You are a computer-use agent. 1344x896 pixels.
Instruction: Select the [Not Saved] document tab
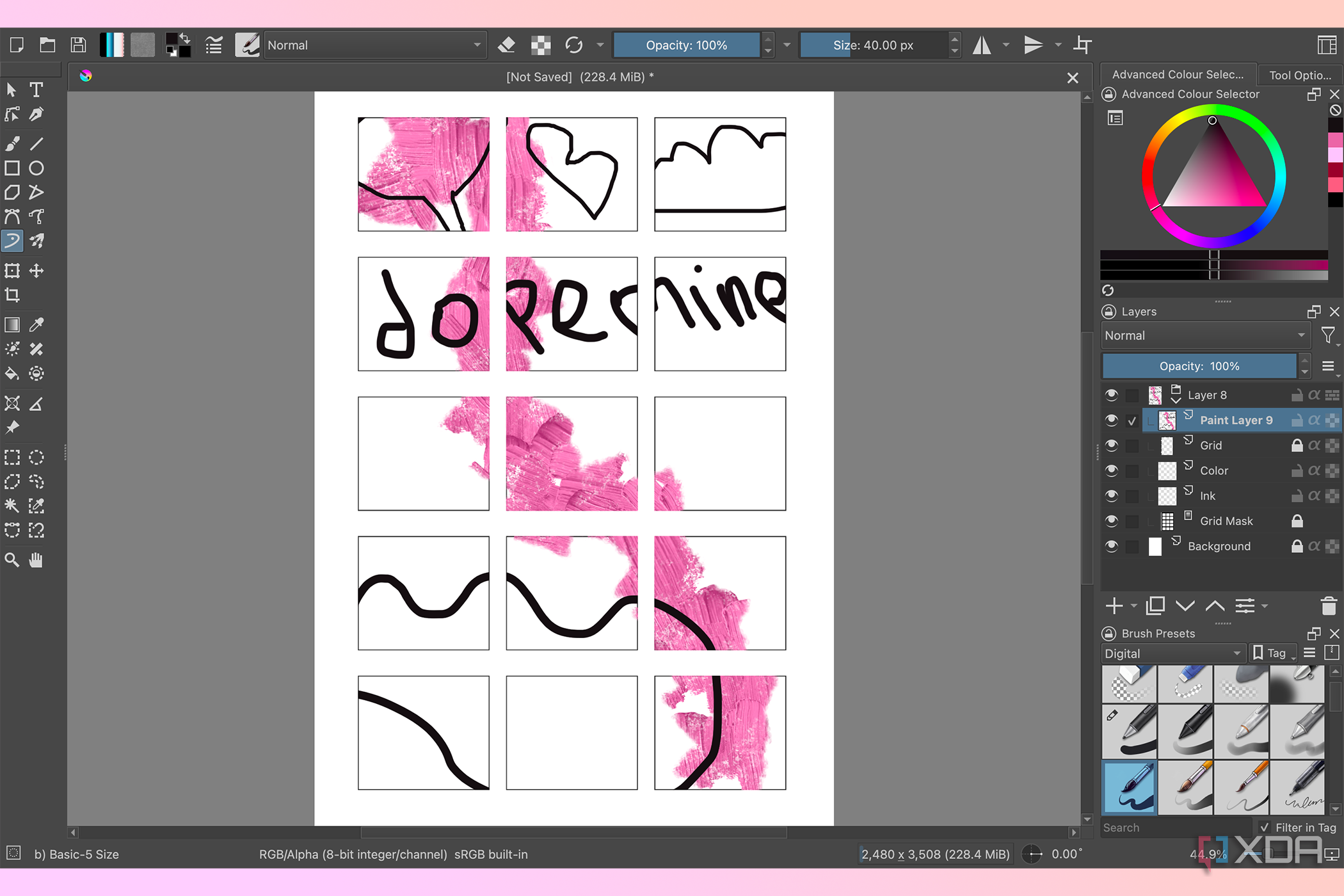pos(579,77)
